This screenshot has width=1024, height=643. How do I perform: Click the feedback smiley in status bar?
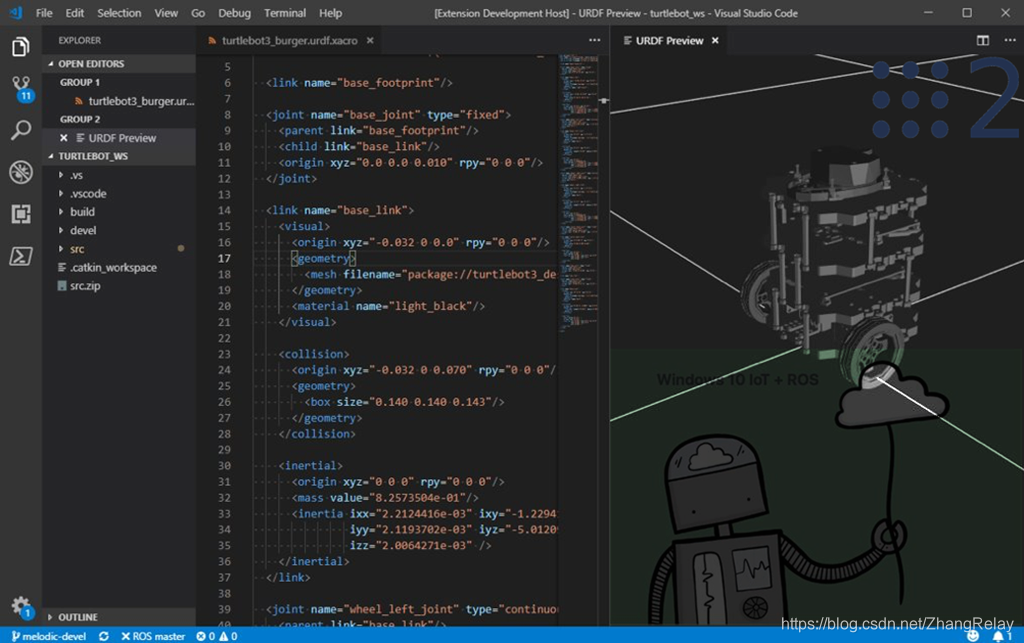(x=972, y=636)
